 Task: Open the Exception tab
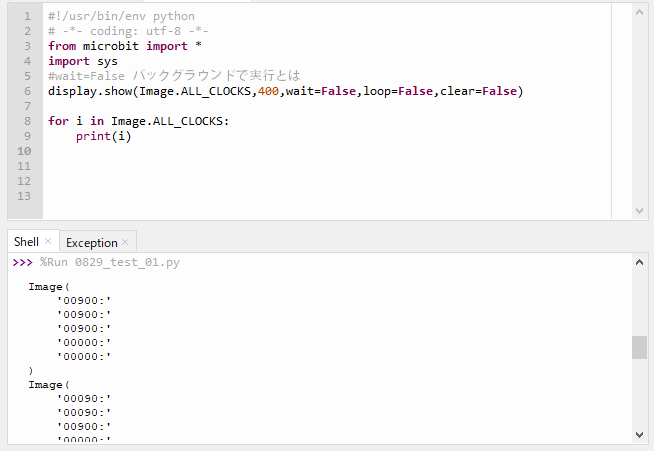point(91,242)
